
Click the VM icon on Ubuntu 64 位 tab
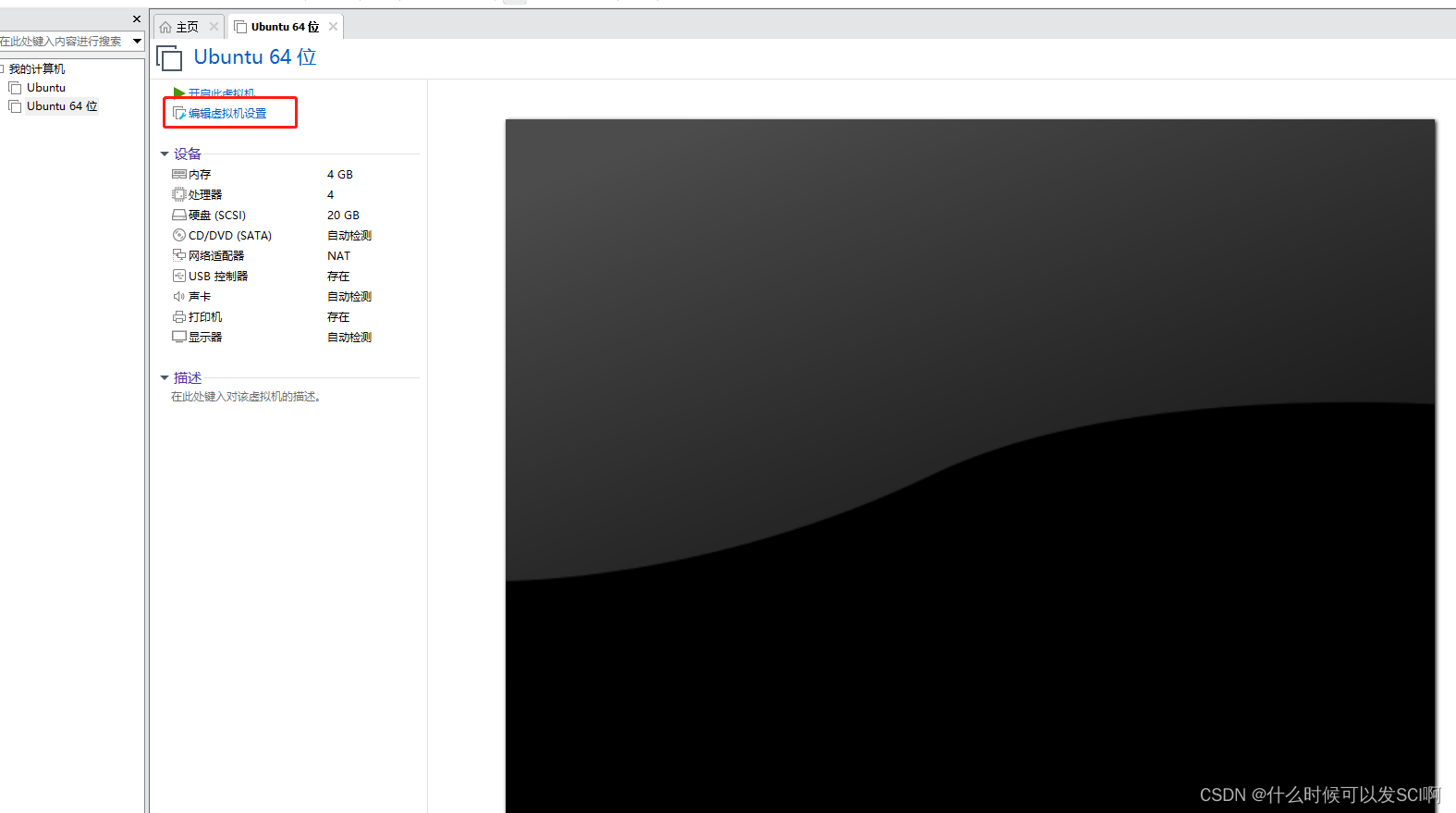tap(240, 27)
